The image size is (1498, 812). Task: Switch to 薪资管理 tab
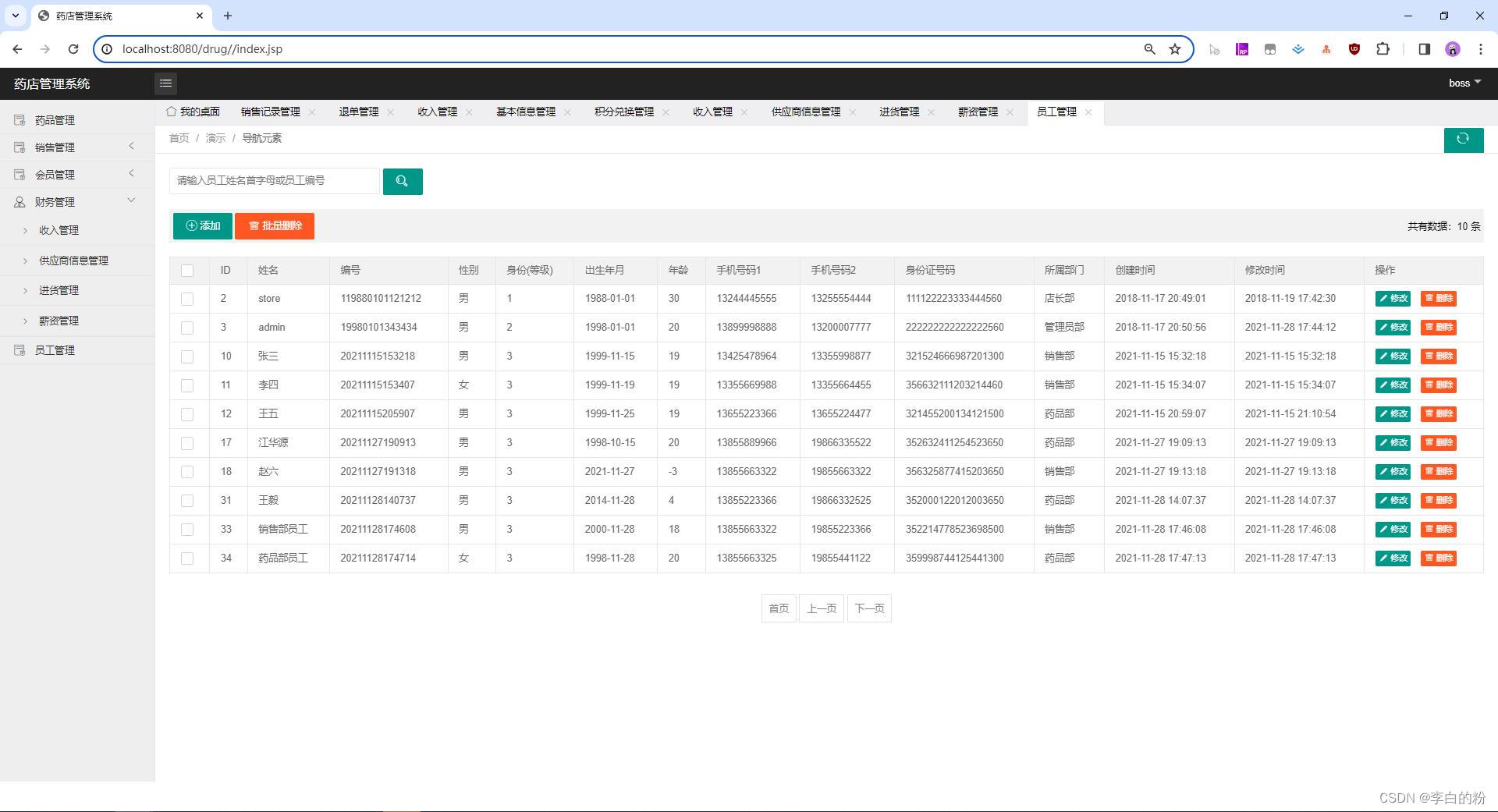pos(978,112)
